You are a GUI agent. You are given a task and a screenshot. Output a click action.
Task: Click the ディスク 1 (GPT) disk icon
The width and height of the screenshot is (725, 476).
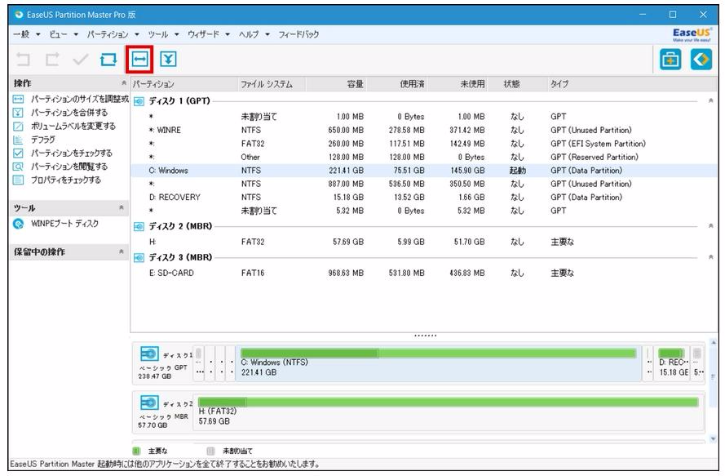coord(139,101)
